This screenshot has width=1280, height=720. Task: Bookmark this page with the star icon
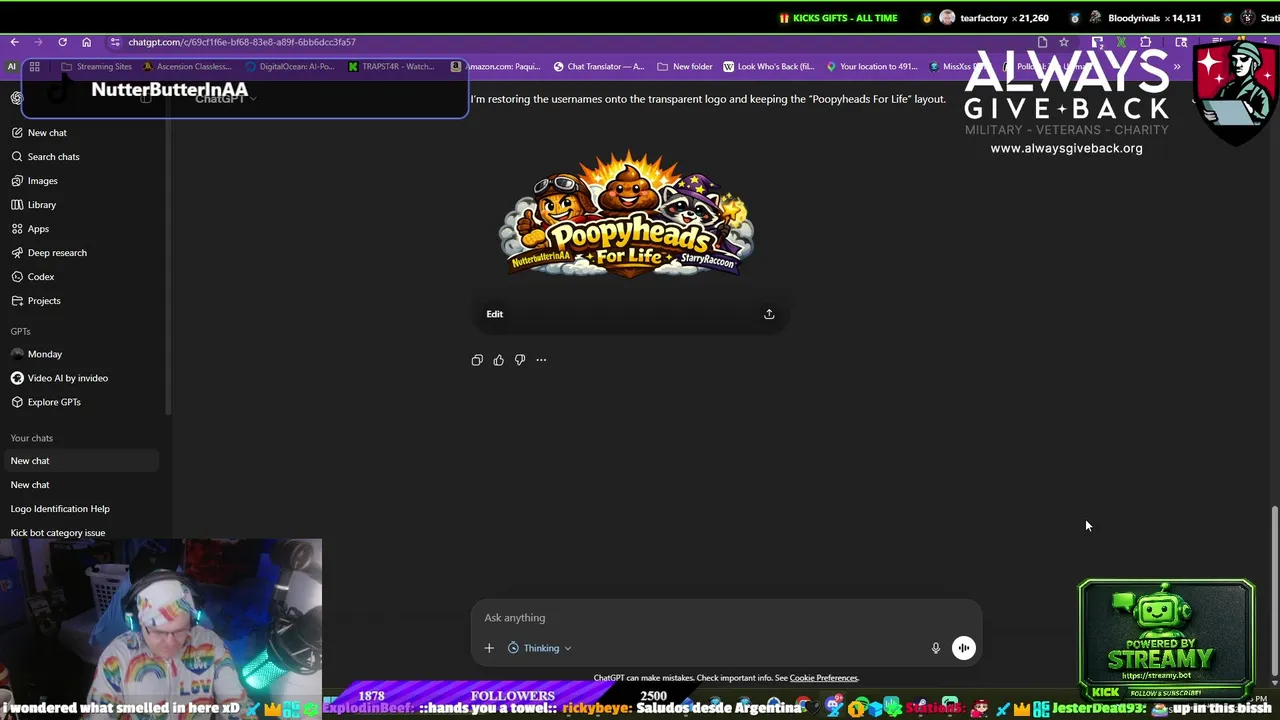[1064, 42]
